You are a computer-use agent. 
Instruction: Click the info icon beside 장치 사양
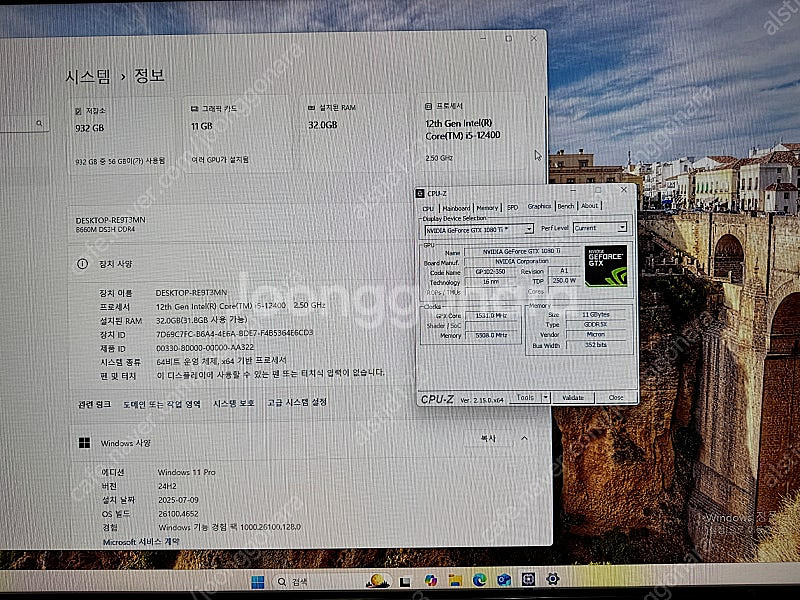(x=82, y=264)
